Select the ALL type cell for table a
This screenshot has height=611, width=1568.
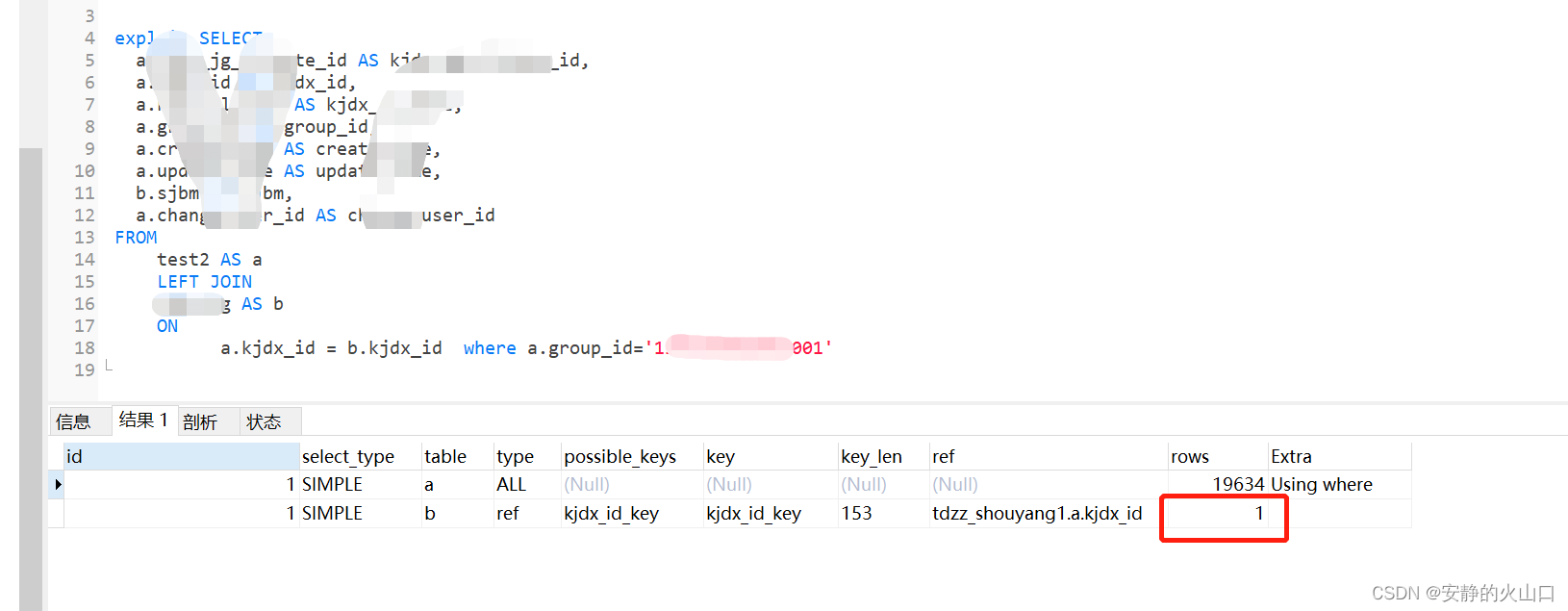(x=511, y=484)
